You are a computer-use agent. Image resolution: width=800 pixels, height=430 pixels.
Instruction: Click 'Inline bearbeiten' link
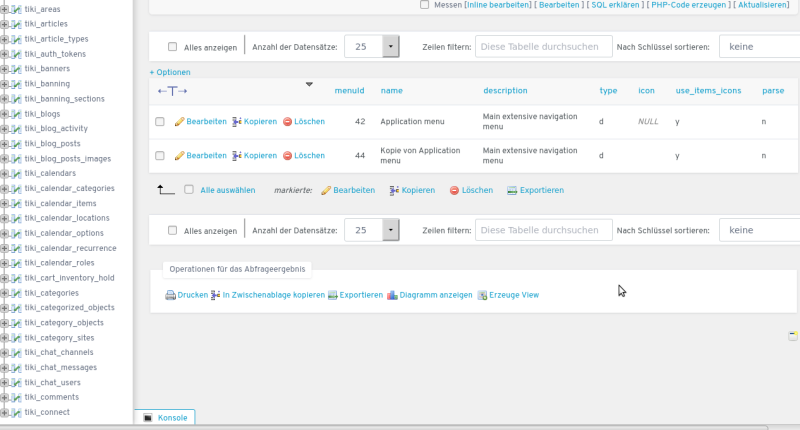(498, 5)
